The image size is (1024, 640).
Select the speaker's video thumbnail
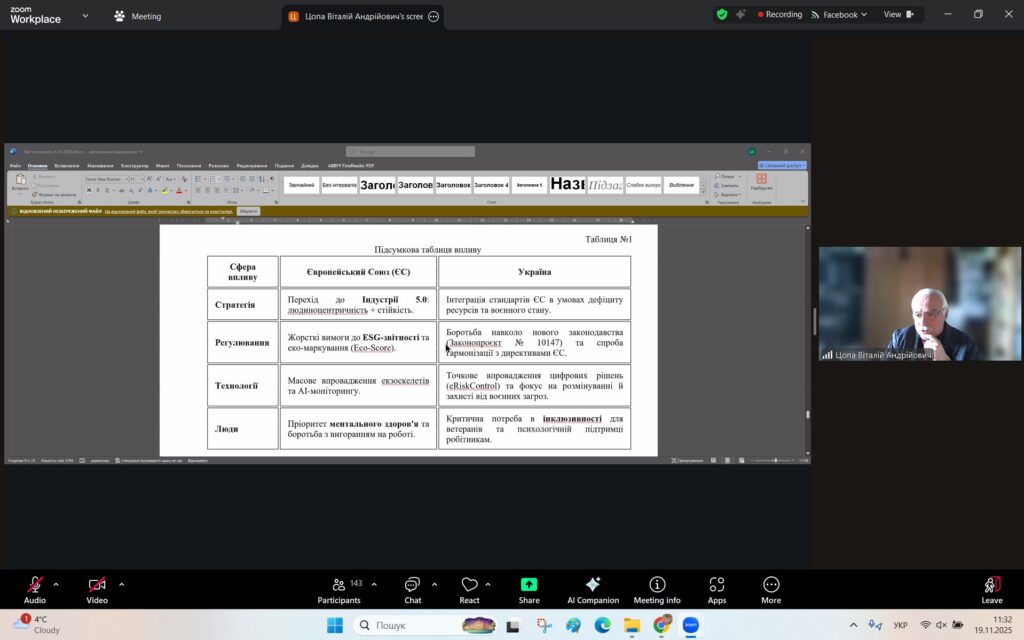(920, 303)
